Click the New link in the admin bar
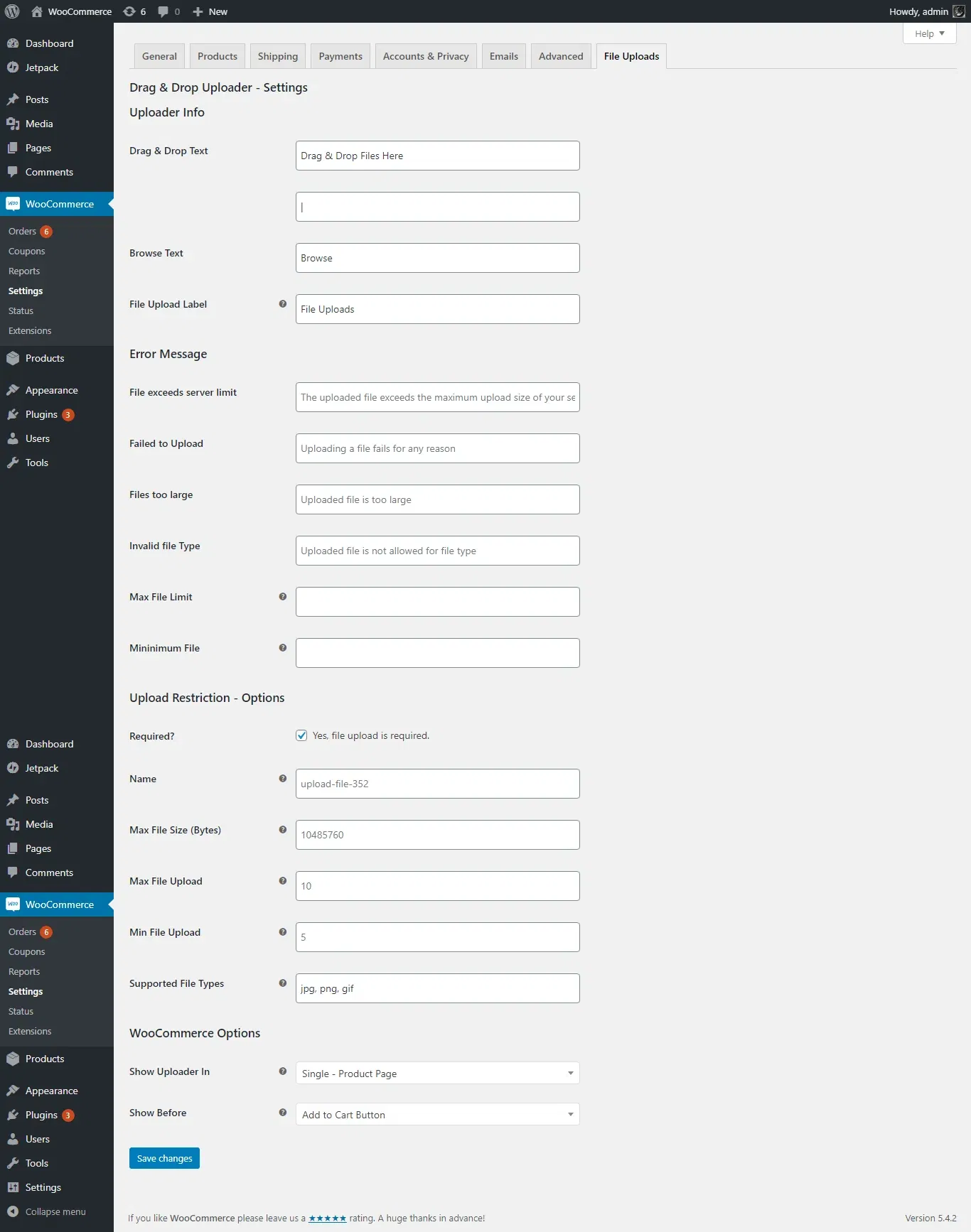The height and width of the screenshot is (1232, 971). click(x=218, y=11)
